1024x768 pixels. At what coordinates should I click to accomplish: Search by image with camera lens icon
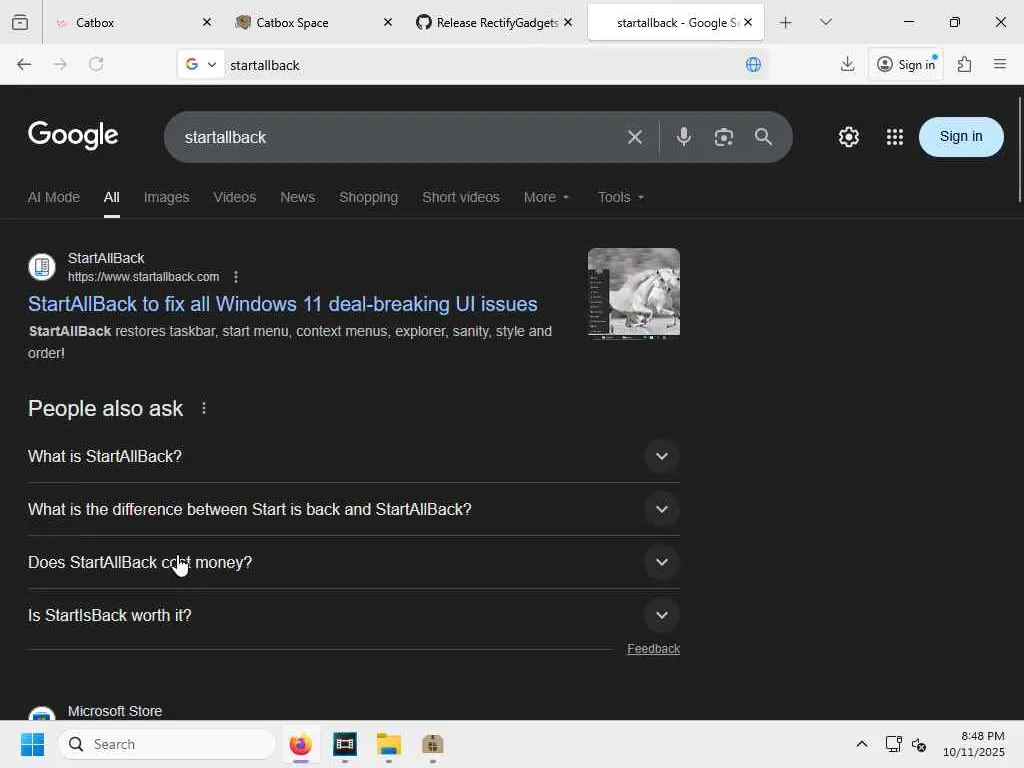pos(724,137)
